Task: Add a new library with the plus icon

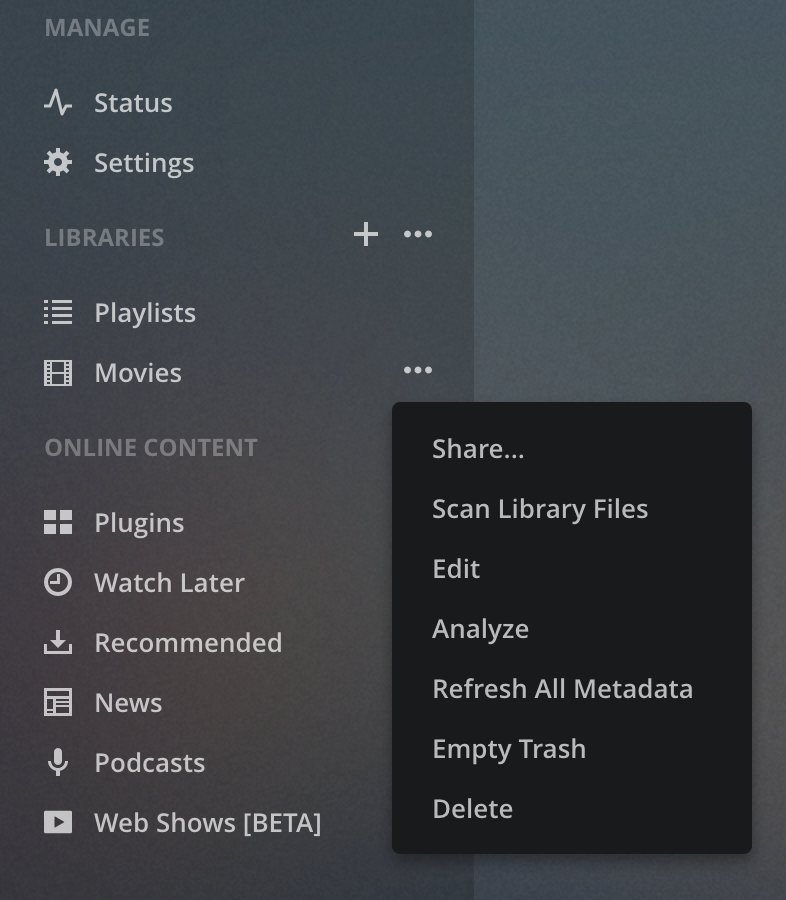Action: tap(366, 234)
